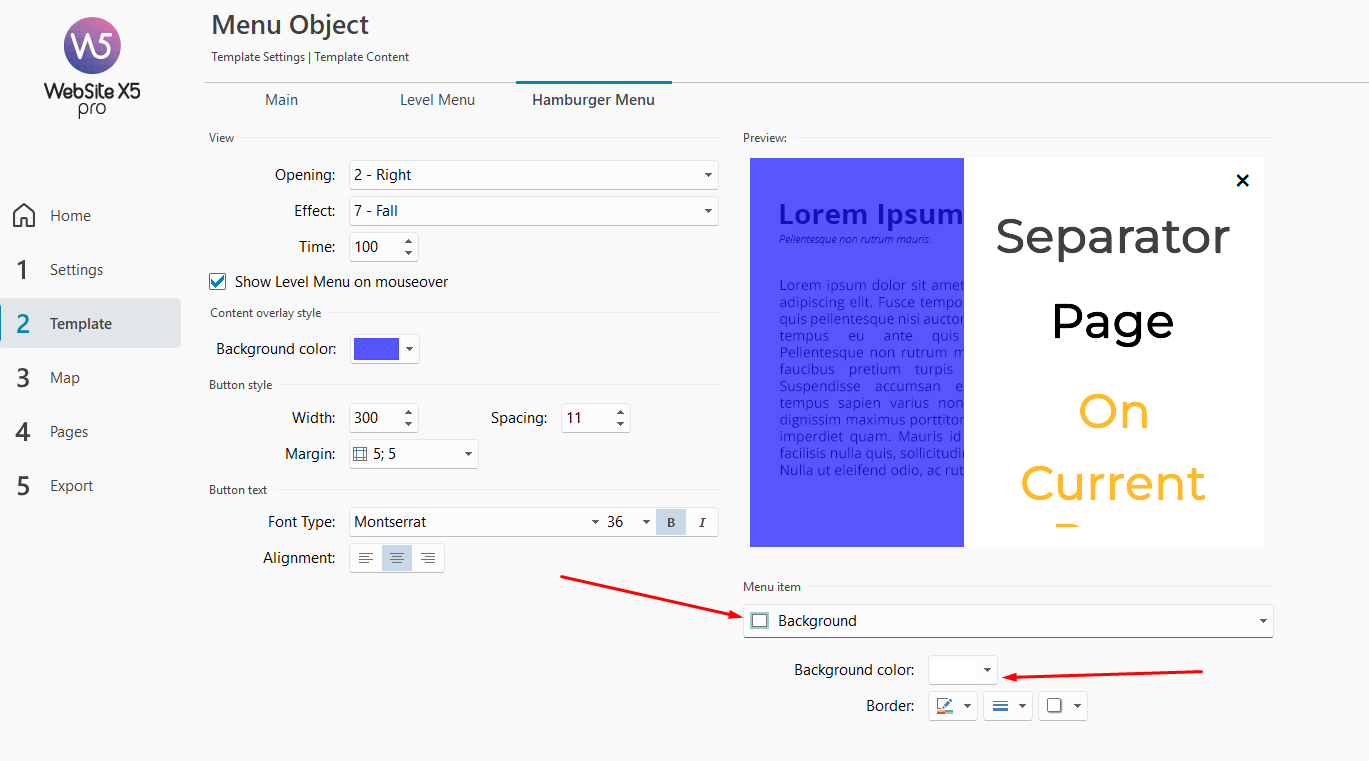
Task: Click the blue content overlay color swatch
Action: (x=376, y=349)
